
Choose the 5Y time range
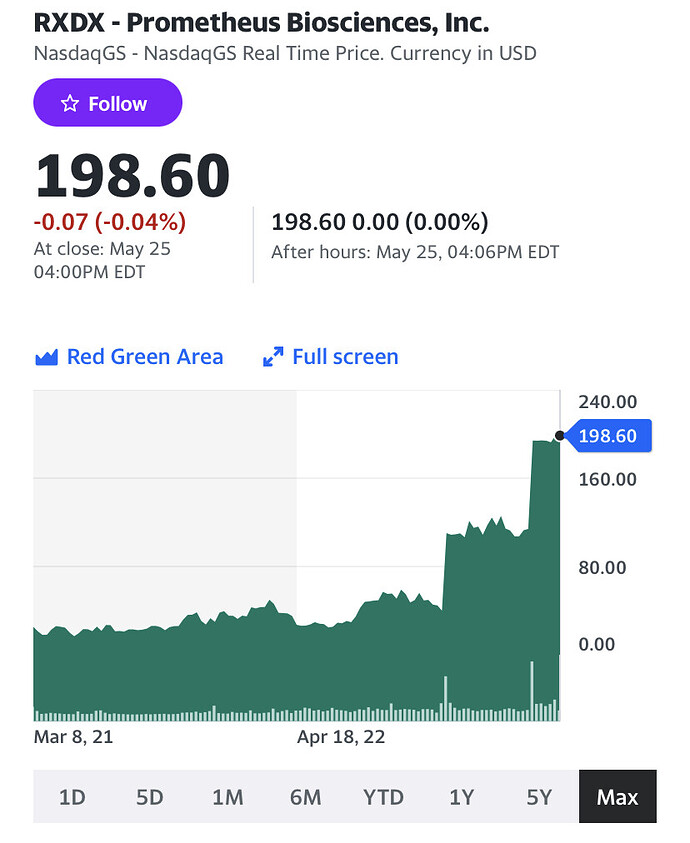pos(539,797)
